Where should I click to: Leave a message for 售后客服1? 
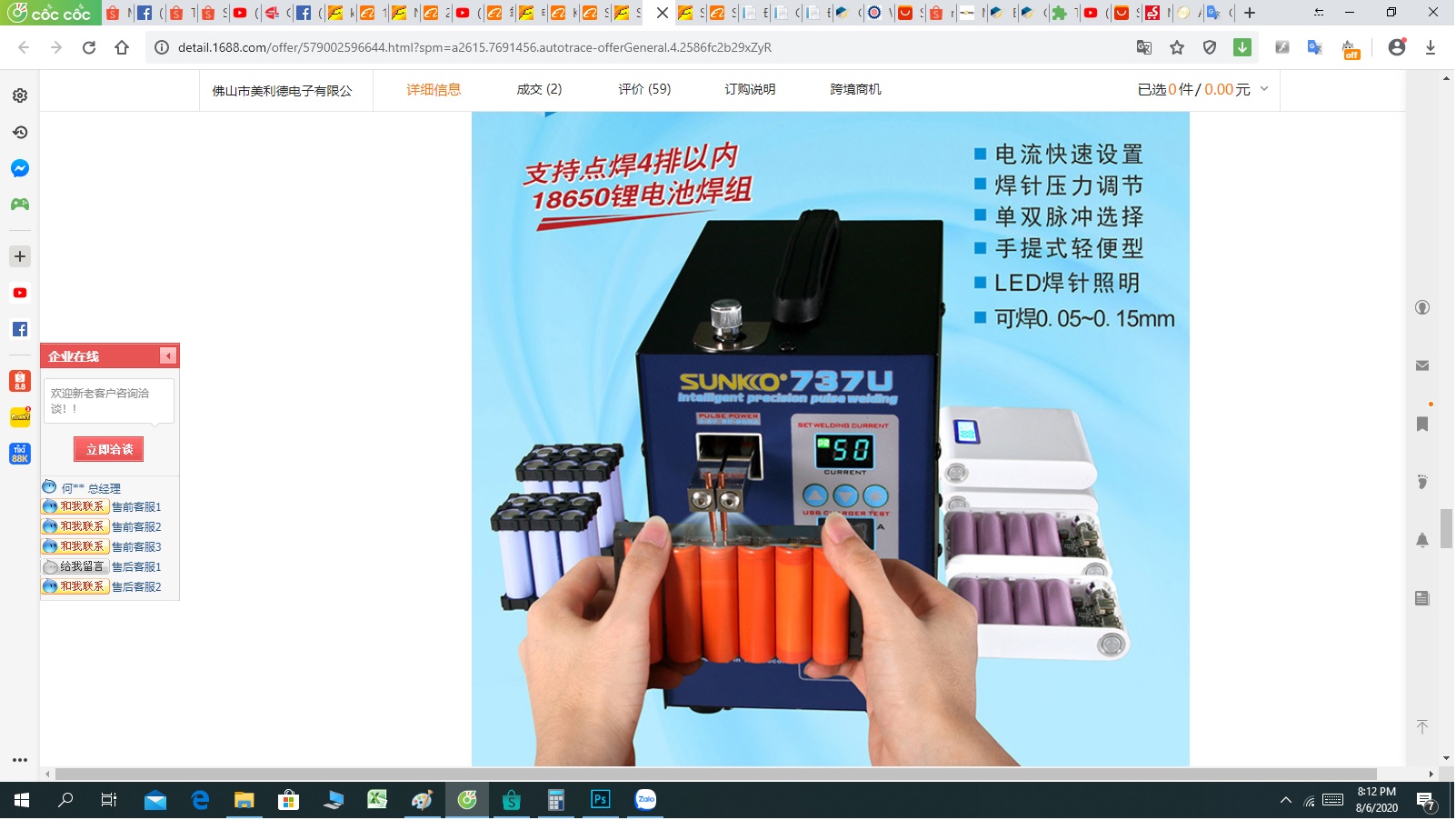coord(75,566)
